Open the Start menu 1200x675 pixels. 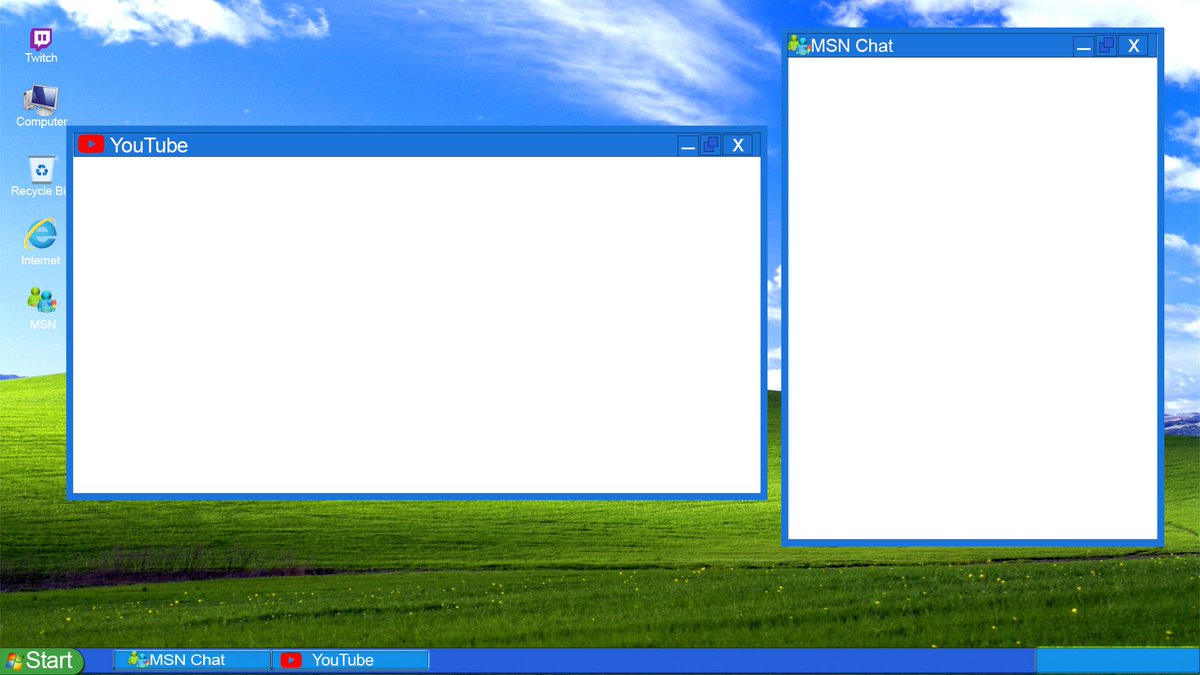click(41, 661)
